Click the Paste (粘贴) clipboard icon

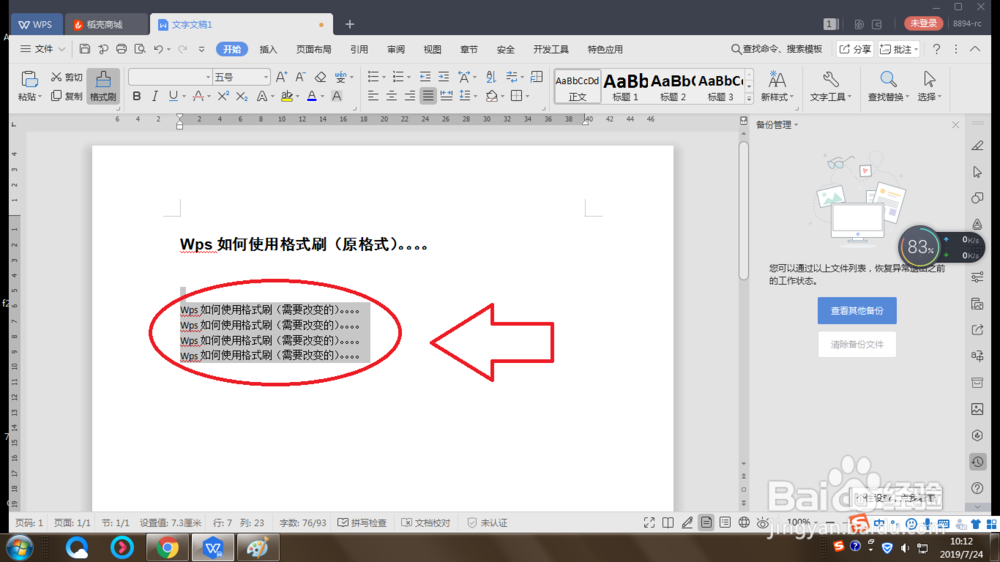[x=29, y=79]
